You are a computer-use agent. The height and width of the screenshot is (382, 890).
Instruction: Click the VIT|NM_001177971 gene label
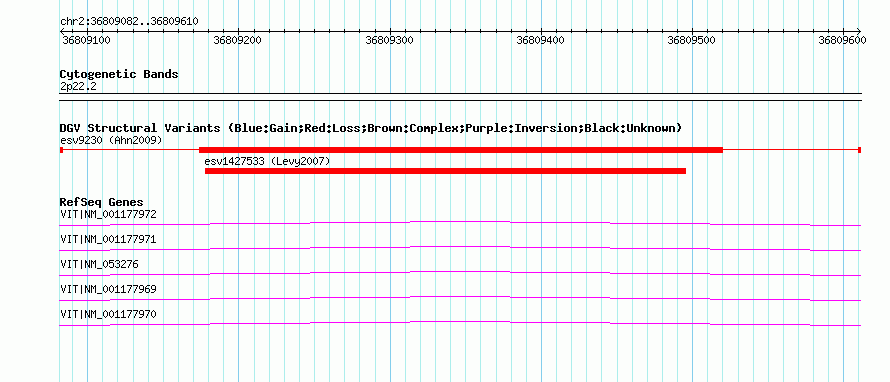(x=108, y=240)
